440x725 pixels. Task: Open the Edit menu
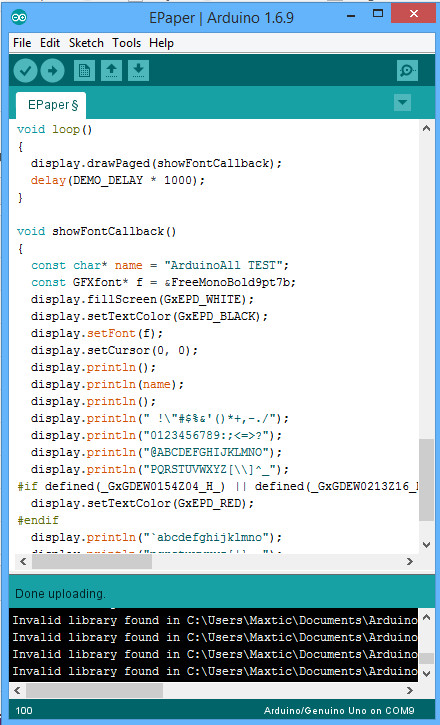(x=50, y=43)
